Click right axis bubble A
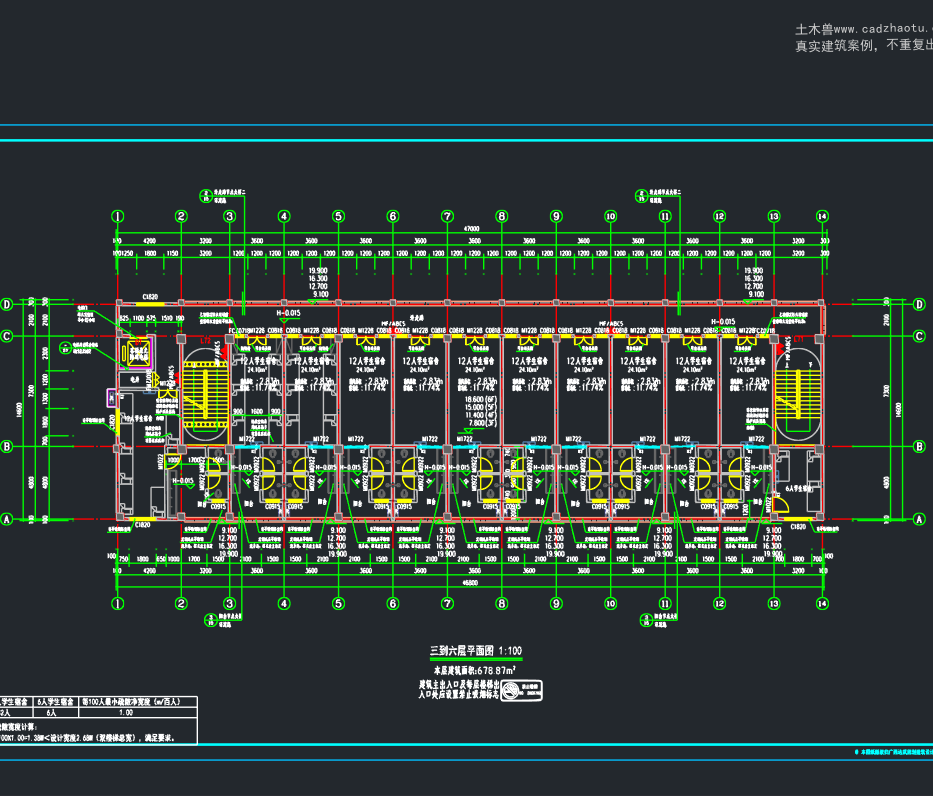This screenshot has height=796, width=933. click(x=919, y=519)
